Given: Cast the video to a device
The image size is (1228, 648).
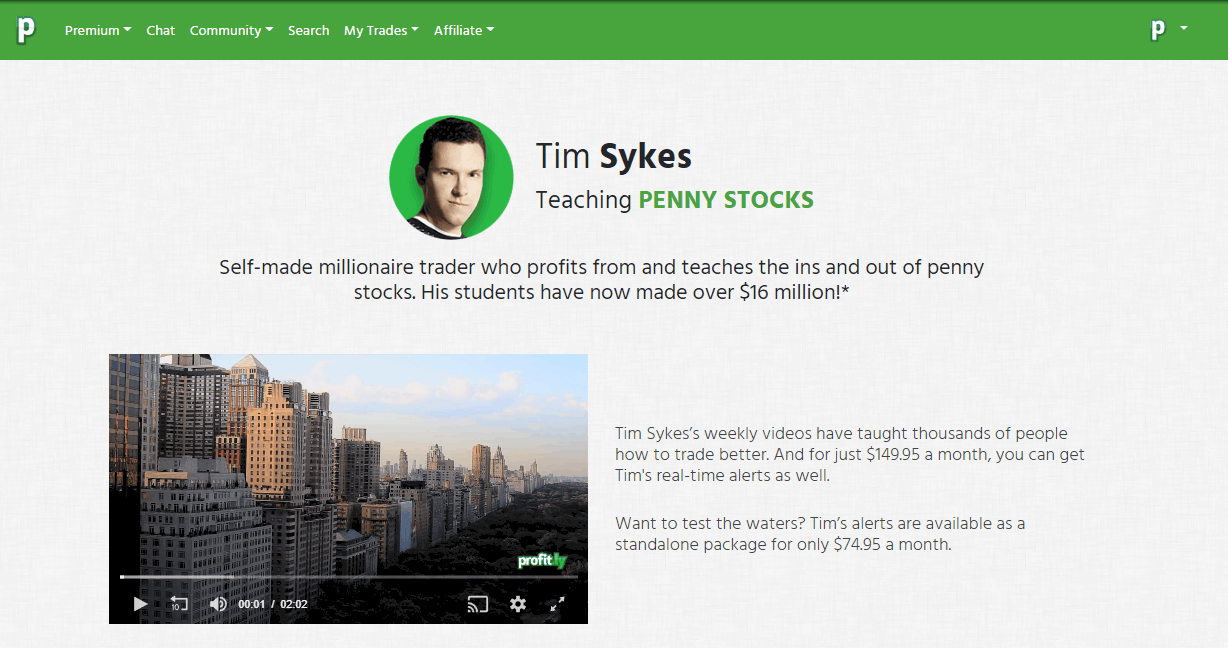Looking at the screenshot, I should pyautogui.click(x=478, y=604).
